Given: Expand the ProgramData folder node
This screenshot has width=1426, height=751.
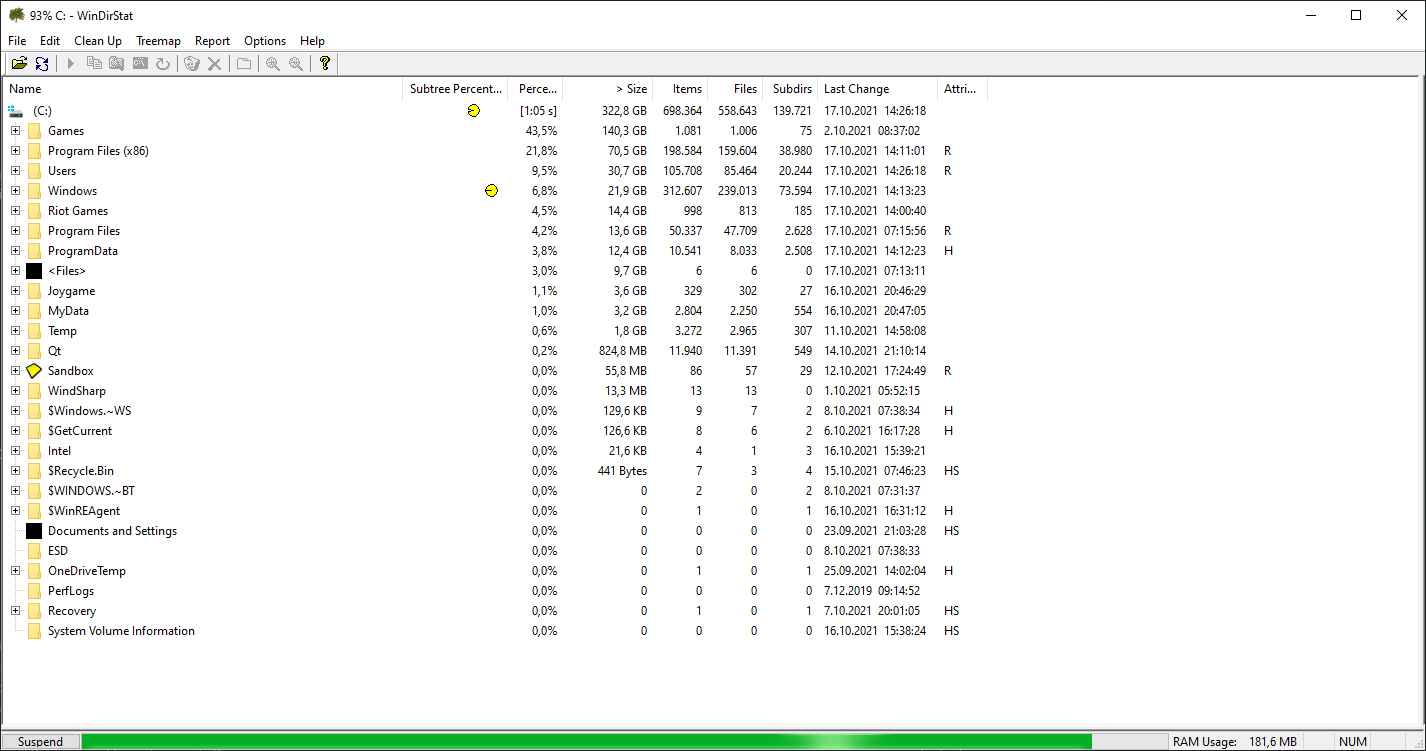Looking at the screenshot, I should point(15,251).
